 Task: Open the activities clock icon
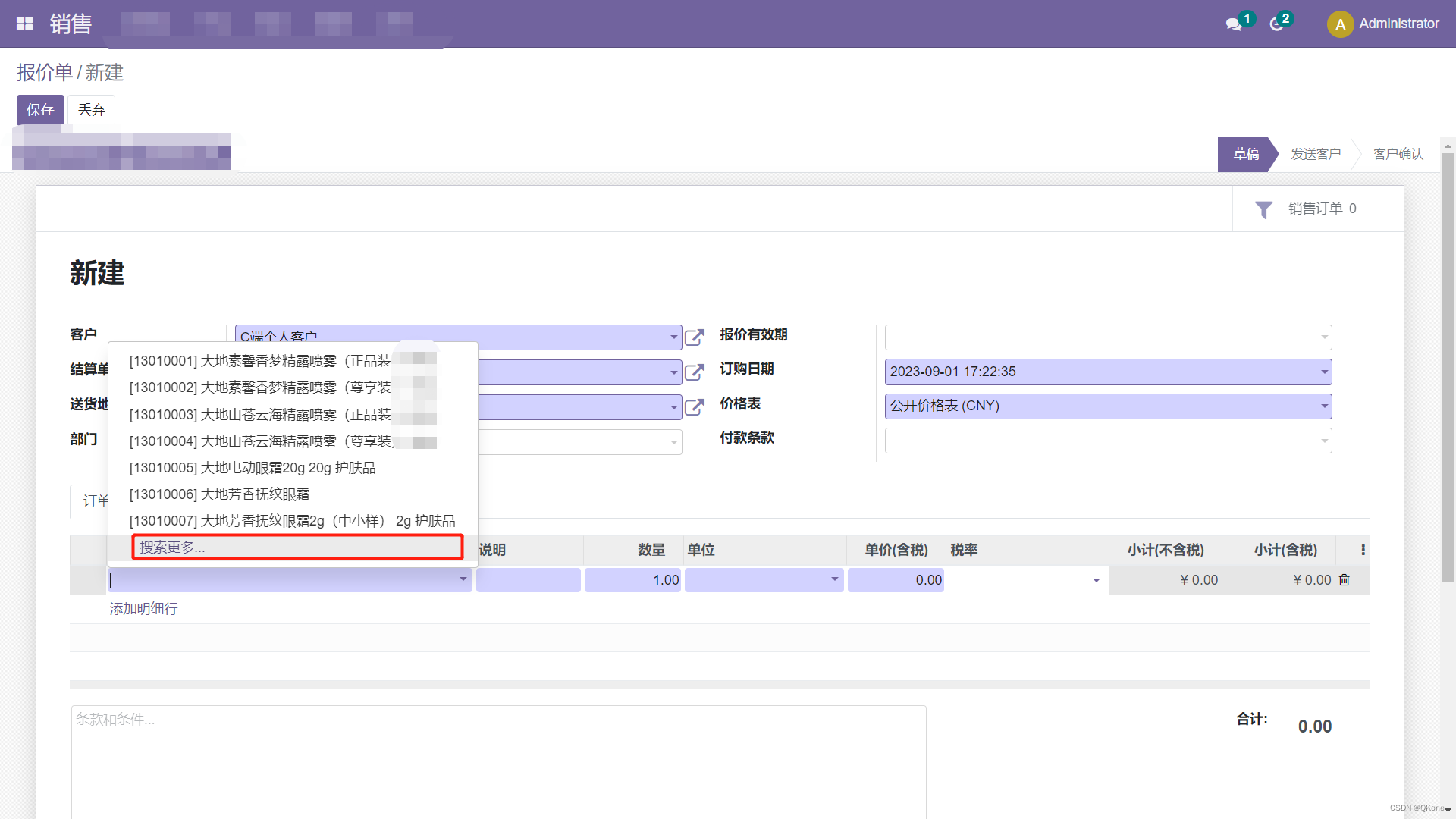[x=1276, y=24]
